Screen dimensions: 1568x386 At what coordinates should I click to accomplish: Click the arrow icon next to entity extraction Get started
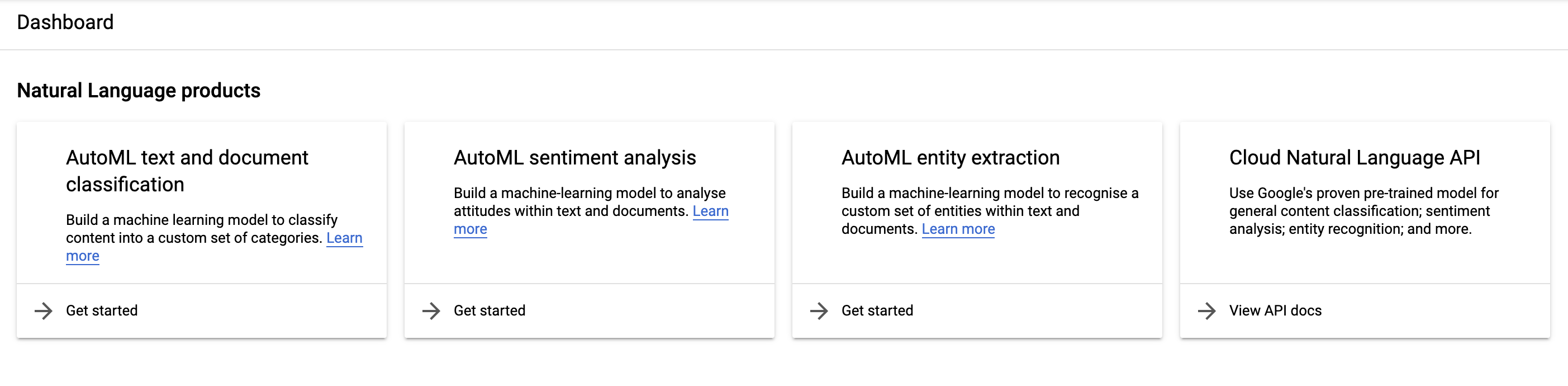pyautogui.click(x=820, y=310)
